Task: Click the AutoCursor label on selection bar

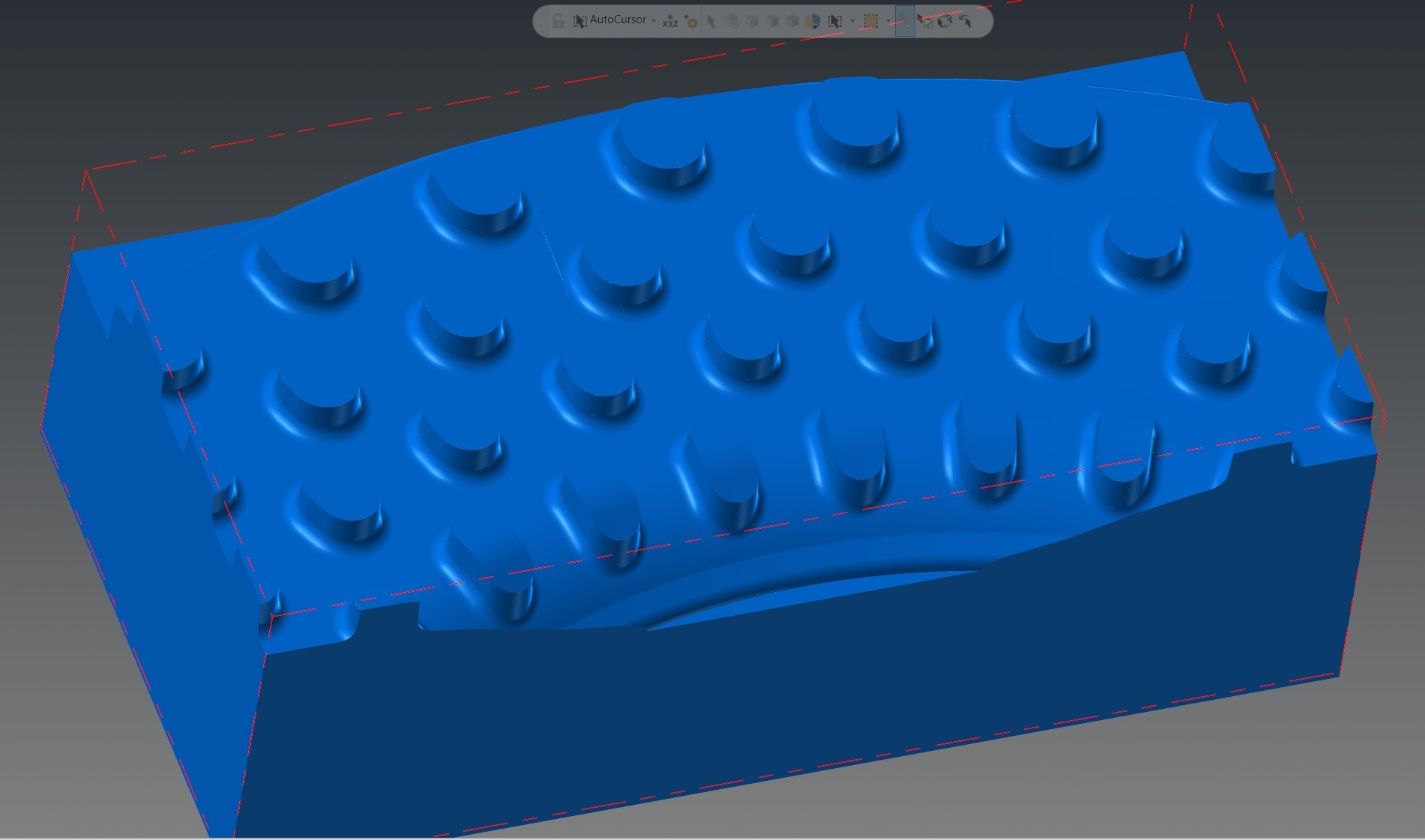Action: pyautogui.click(x=618, y=19)
